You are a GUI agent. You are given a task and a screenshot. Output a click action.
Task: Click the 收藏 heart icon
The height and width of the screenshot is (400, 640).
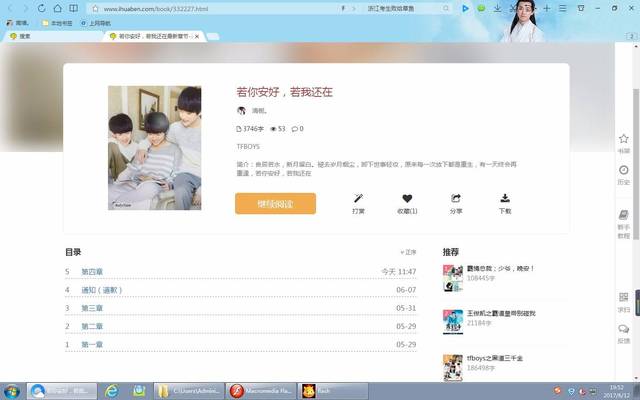[407, 199]
